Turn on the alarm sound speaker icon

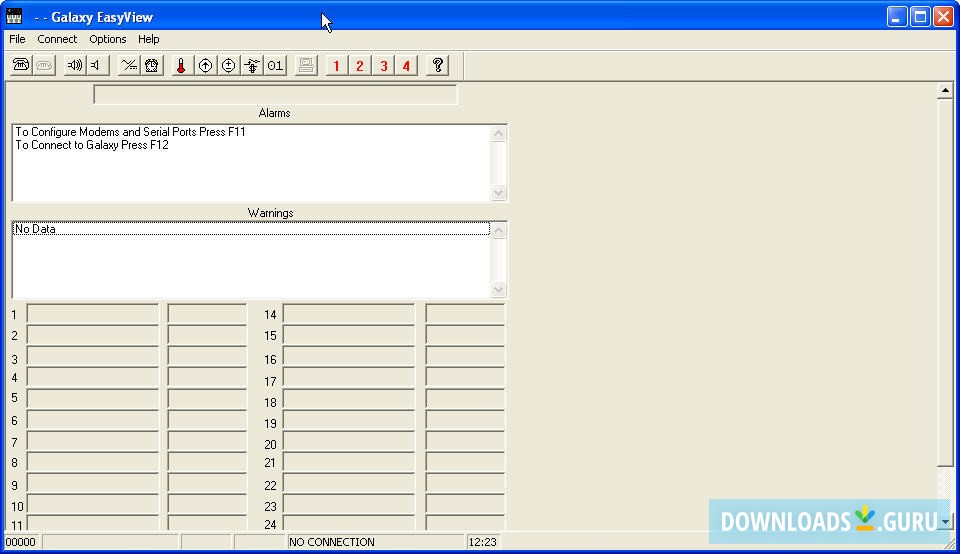click(x=75, y=65)
